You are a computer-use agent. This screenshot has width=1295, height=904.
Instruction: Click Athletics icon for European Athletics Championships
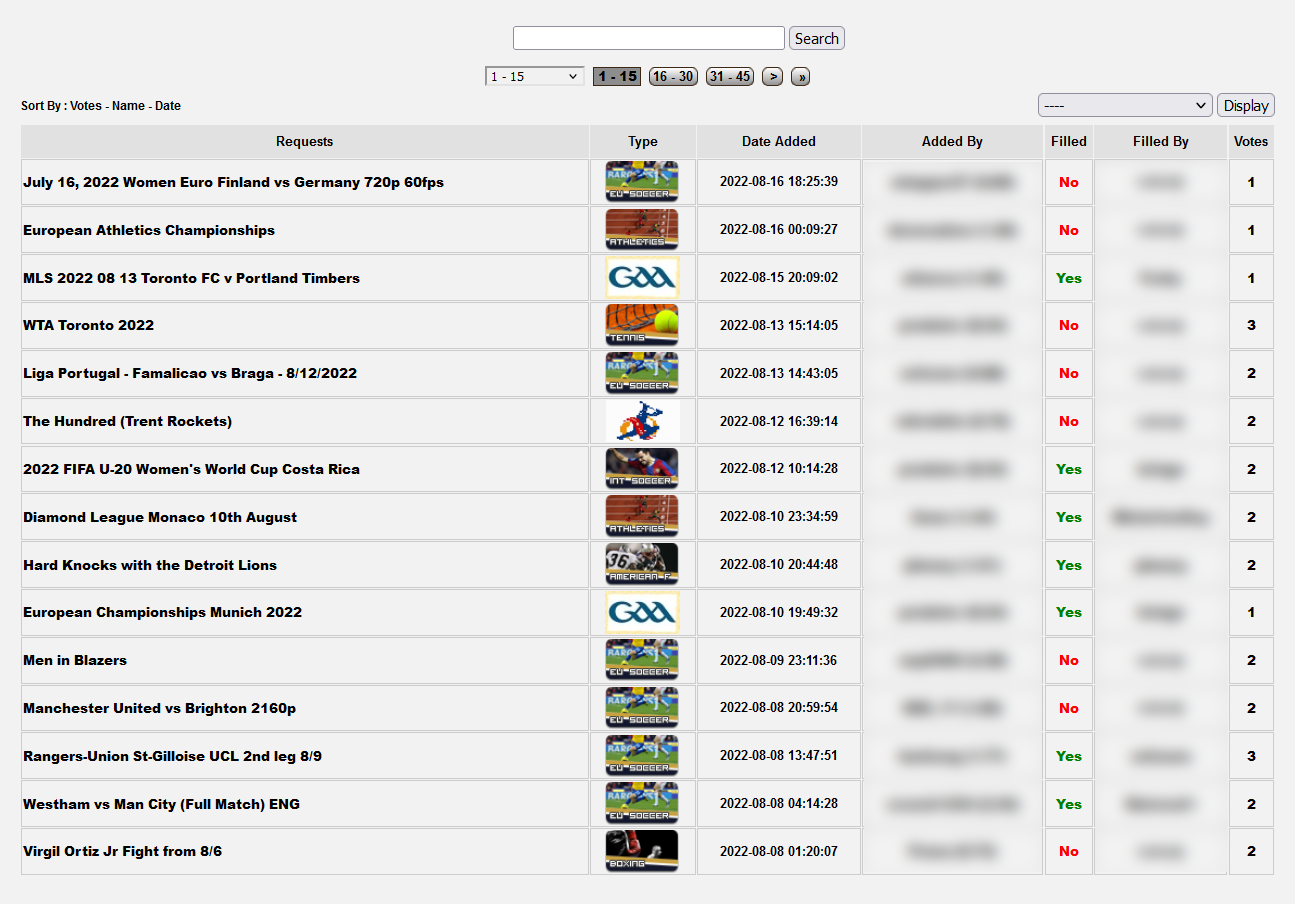pyautogui.click(x=642, y=230)
